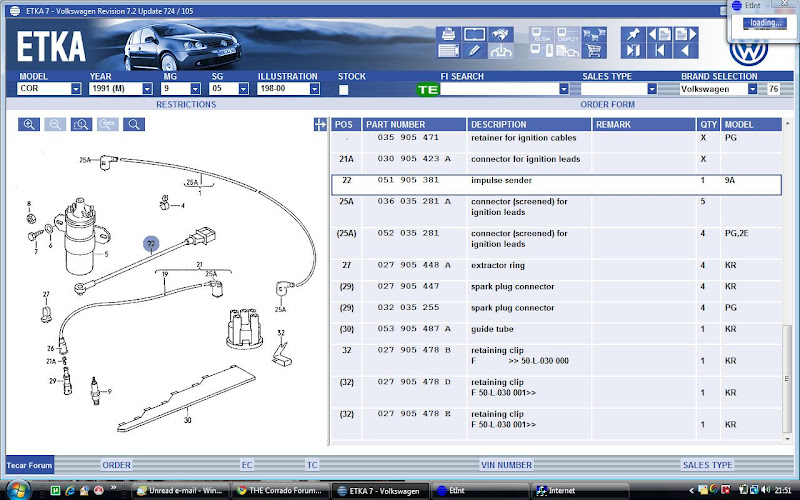Click the shopping cart icon
Viewport: 800px width, 500px height.
[x=593, y=50]
